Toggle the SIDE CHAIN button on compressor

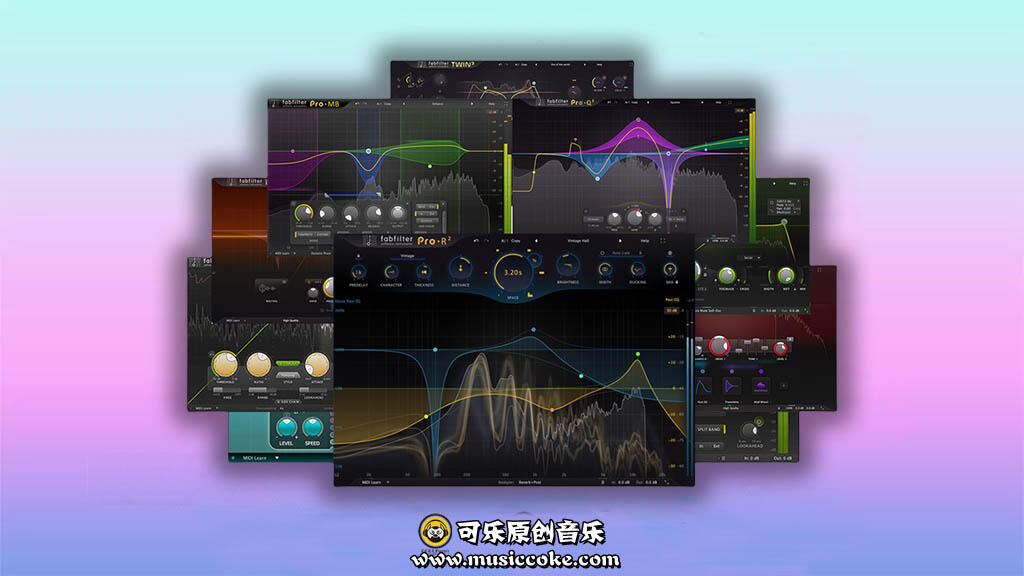(x=287, y=402)
